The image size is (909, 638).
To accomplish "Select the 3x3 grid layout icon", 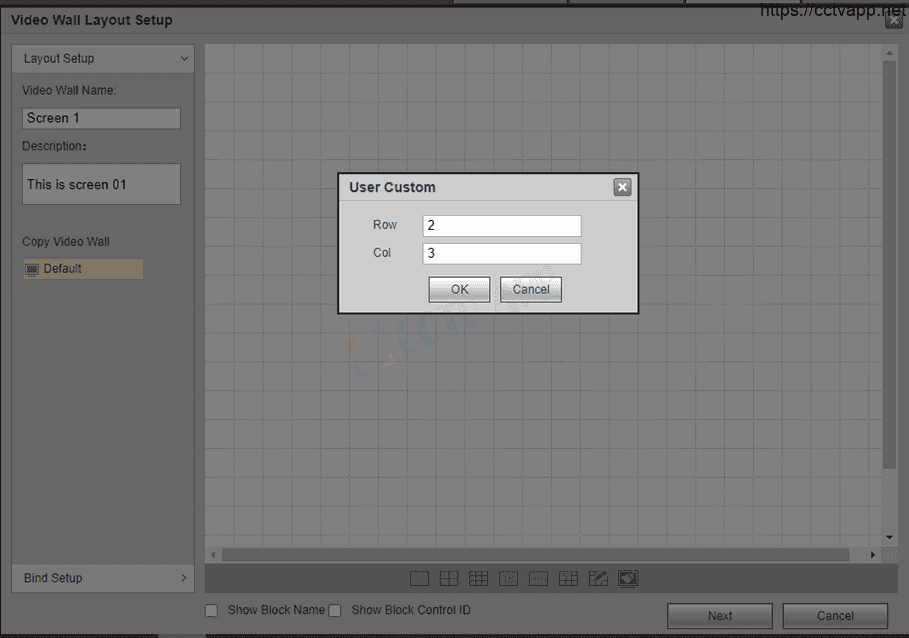I will [479, 578].
